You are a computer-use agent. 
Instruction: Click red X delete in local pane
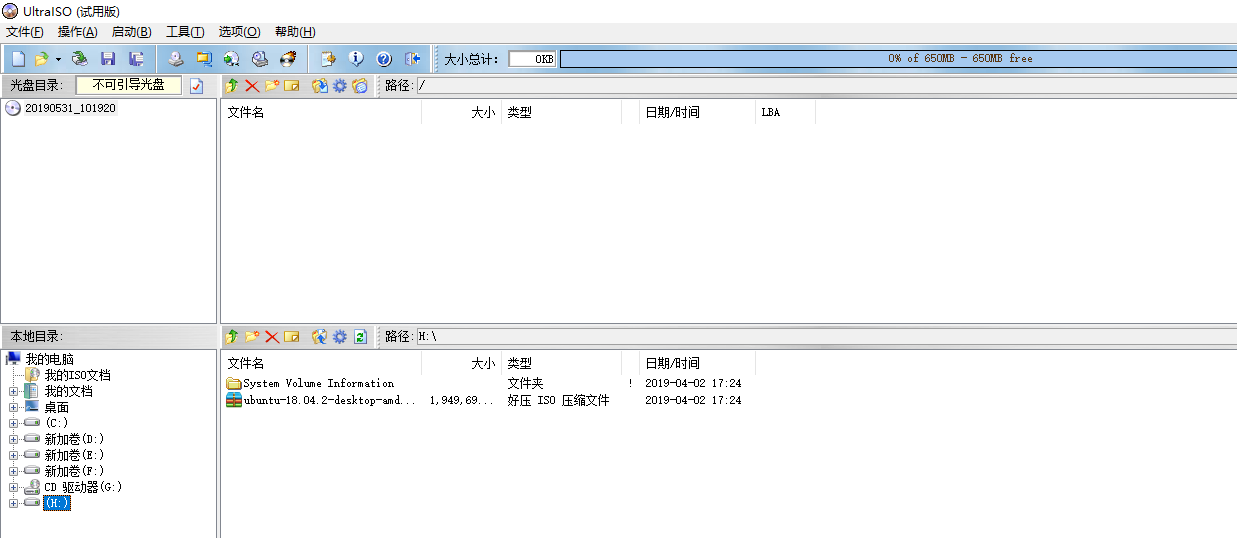click(x=272, y=337)
